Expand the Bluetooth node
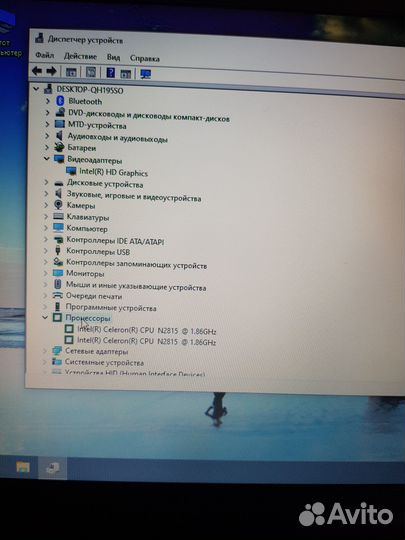Screen dimensions: 405x540 click(x=48, y=101)
